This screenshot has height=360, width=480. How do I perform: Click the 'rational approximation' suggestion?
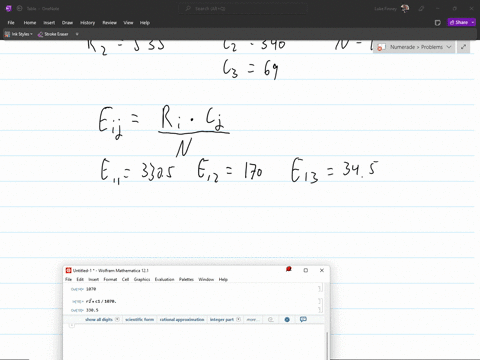(182, 319)
